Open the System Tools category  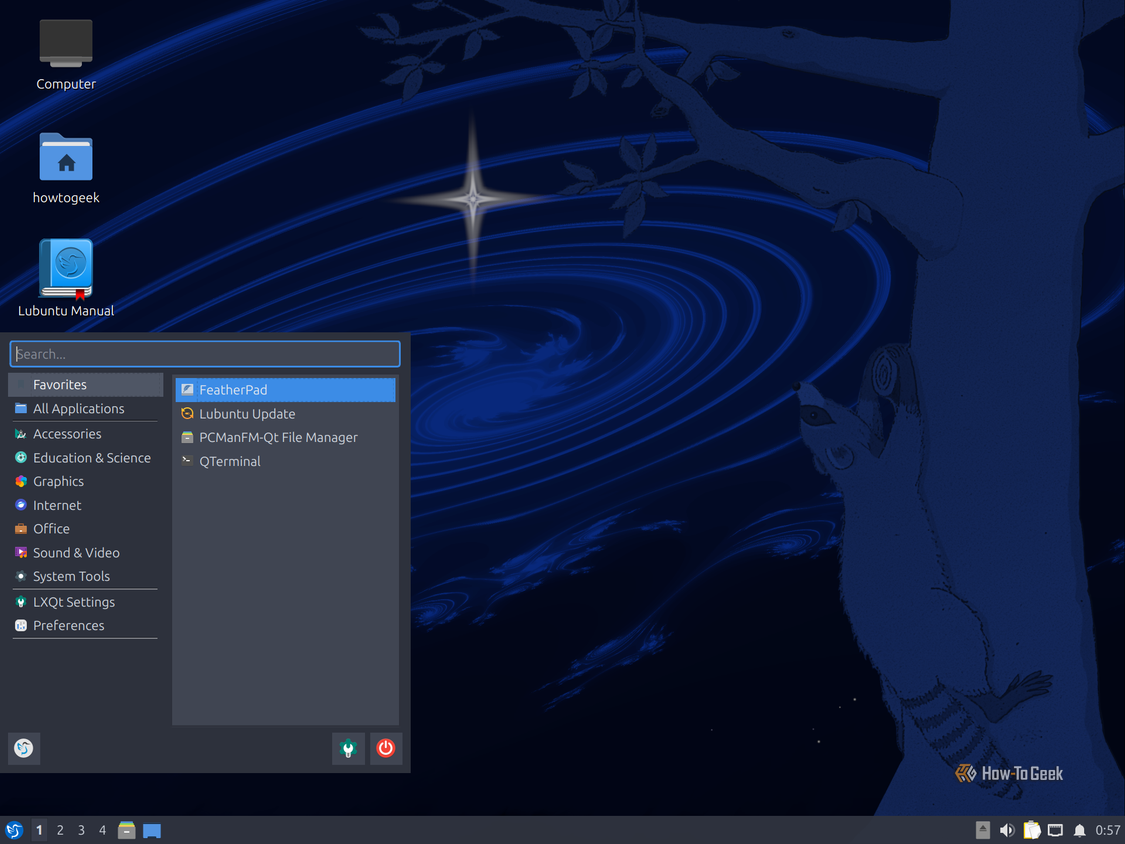click(x=85, y=576)
